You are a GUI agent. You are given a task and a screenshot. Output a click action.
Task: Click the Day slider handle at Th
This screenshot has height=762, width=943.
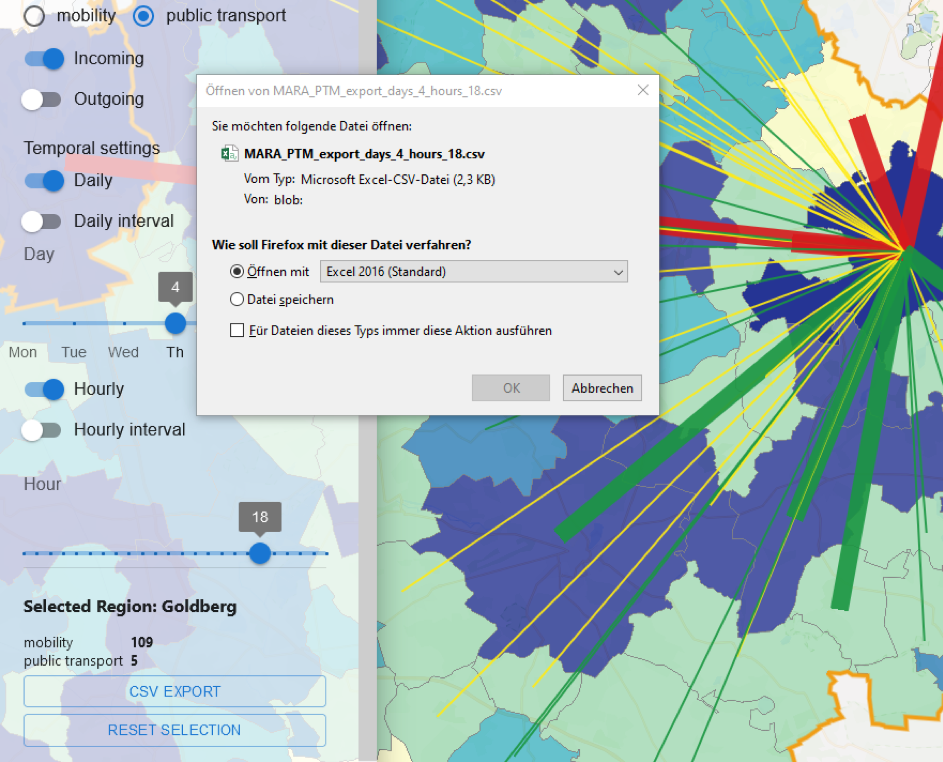point(175,323)
